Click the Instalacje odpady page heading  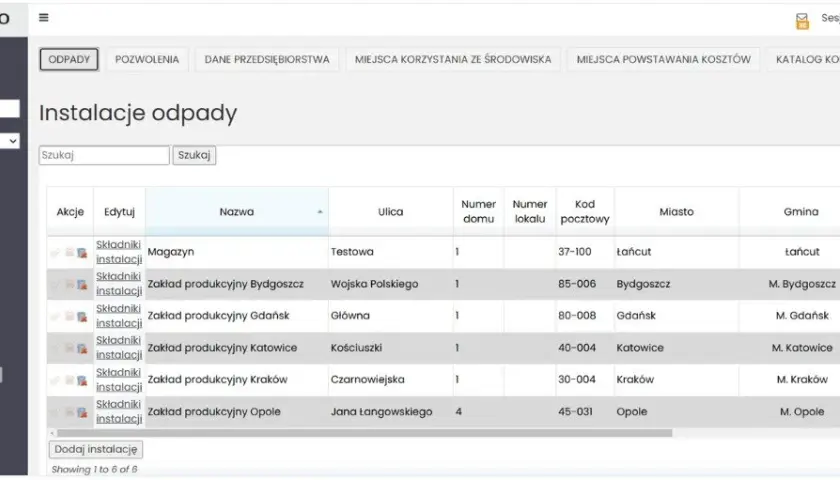(x=138, y=114)
